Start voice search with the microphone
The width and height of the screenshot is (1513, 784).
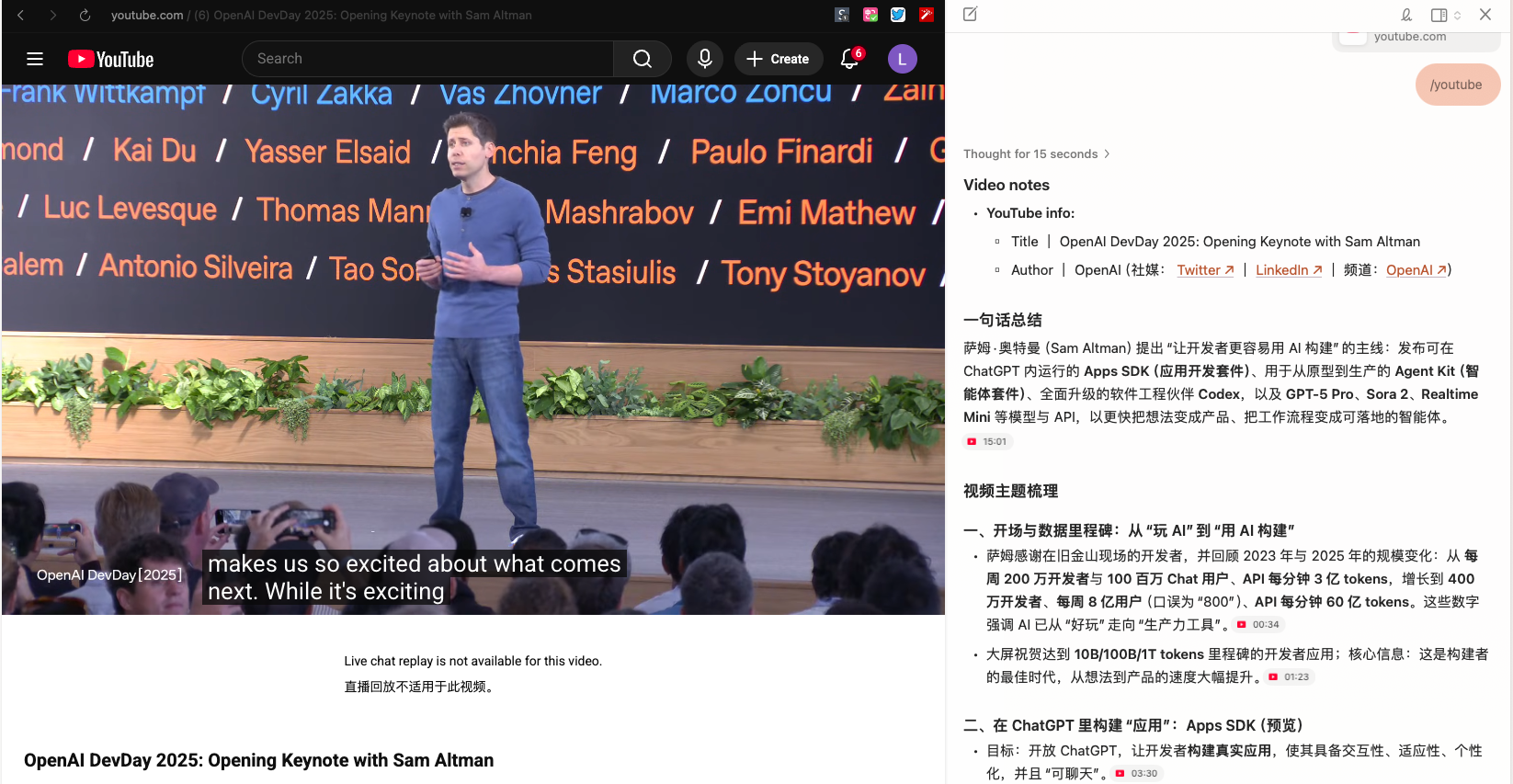pos(704,59)
